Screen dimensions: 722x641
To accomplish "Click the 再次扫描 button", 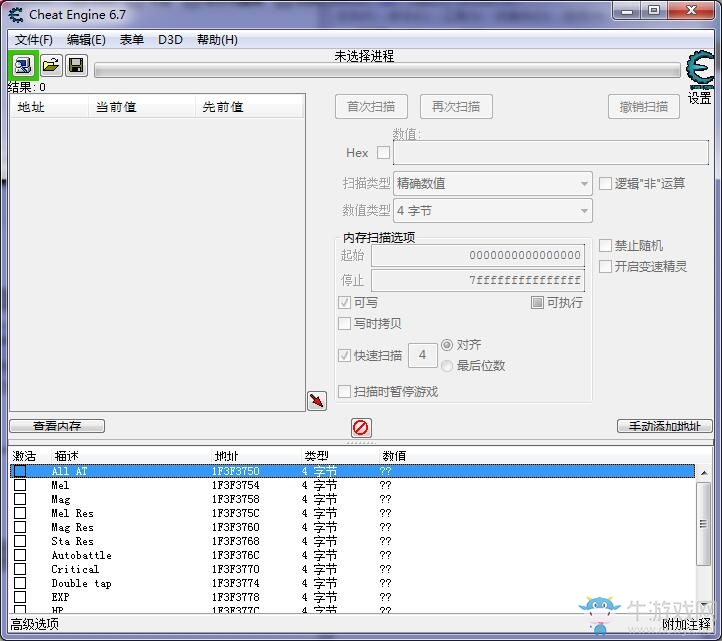I will pyautogui.click(x=456, y=106).
